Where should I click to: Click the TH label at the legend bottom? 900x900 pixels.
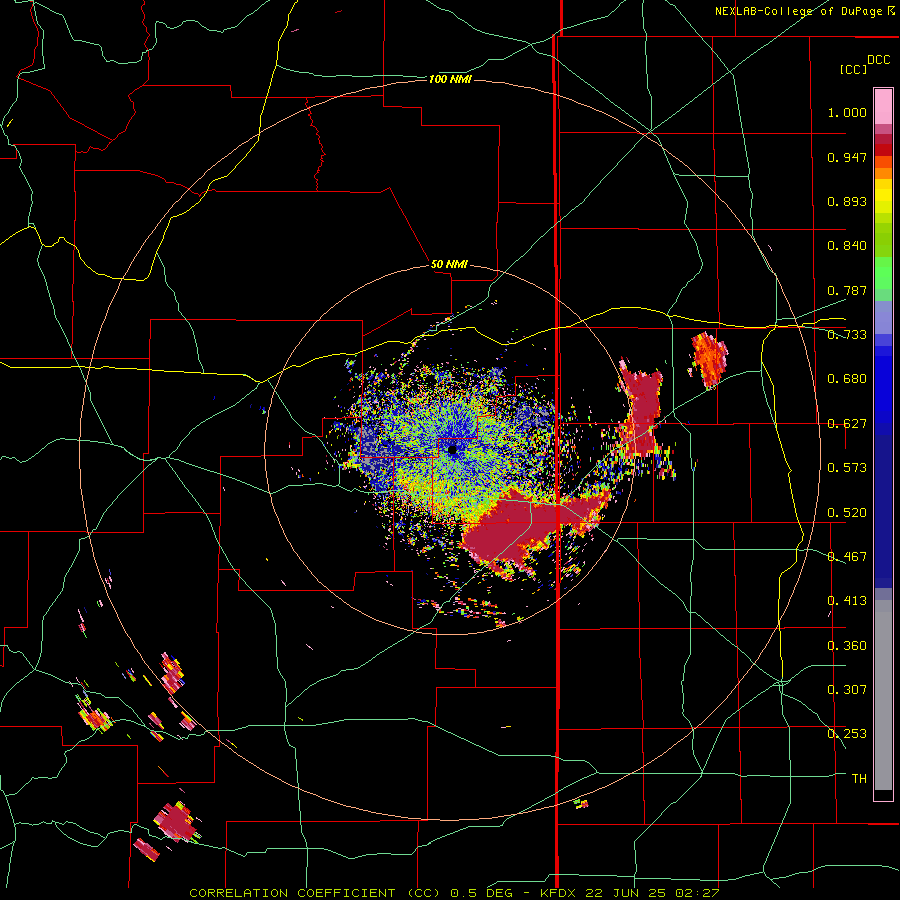(859, 779)
